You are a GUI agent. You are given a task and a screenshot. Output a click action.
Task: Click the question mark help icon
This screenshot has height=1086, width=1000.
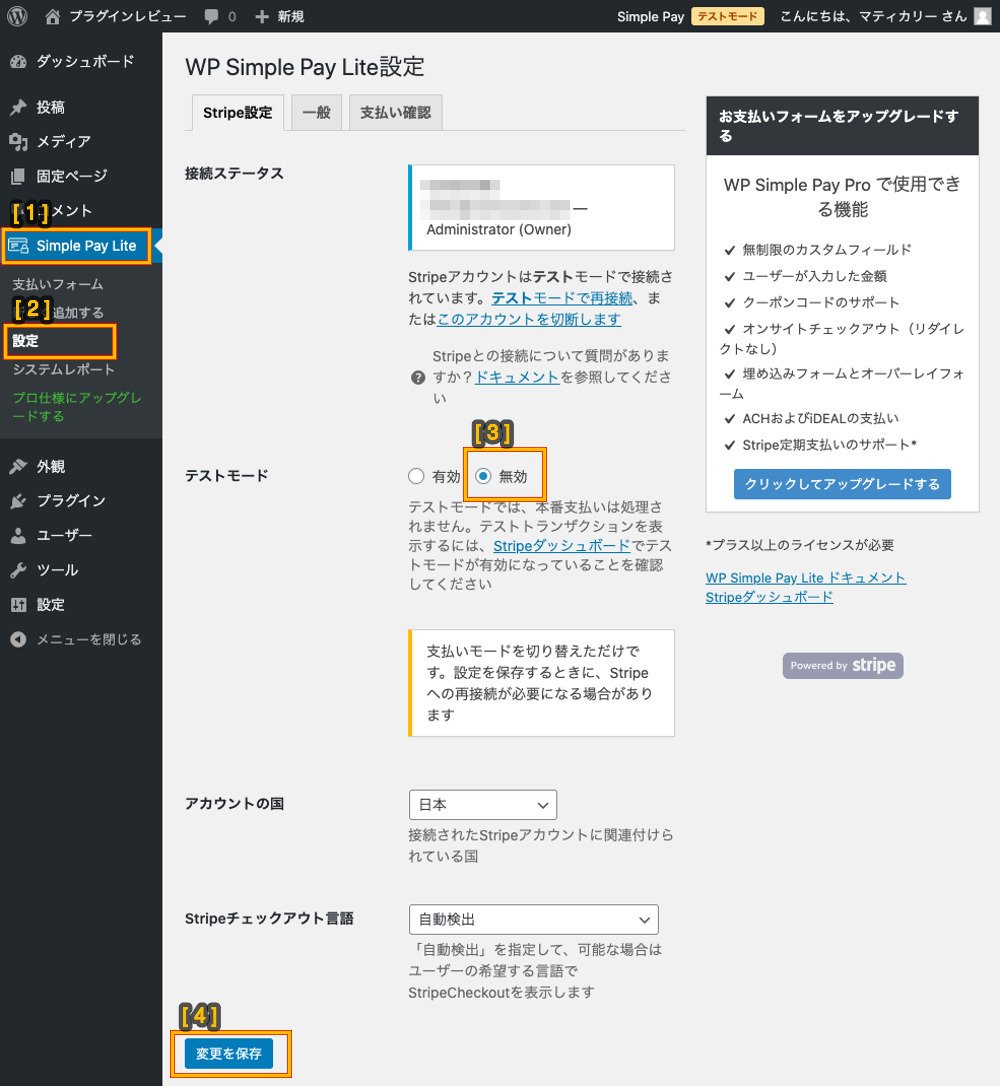418,377
